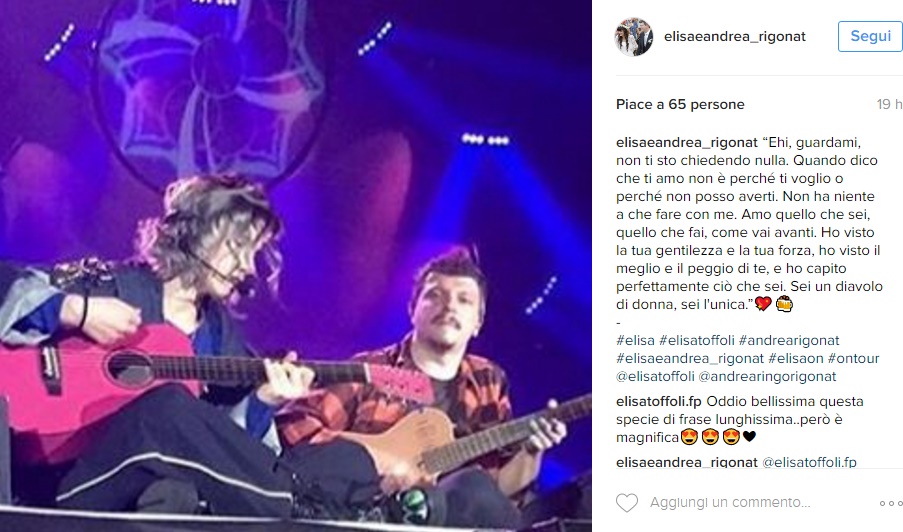Visit the @andrearingorigonat mention
Screen dimensions: 903x532
(x=767, y=376)
